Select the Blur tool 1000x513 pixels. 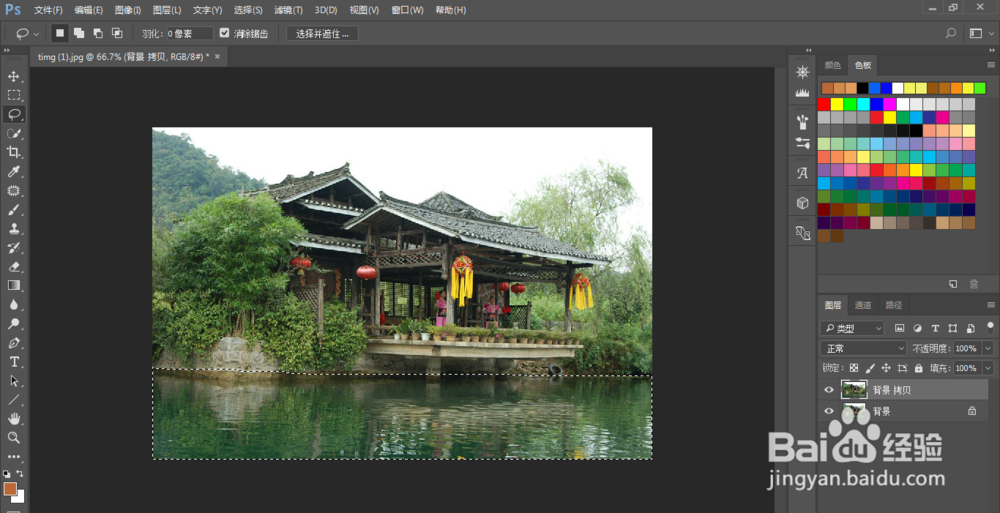13,304
